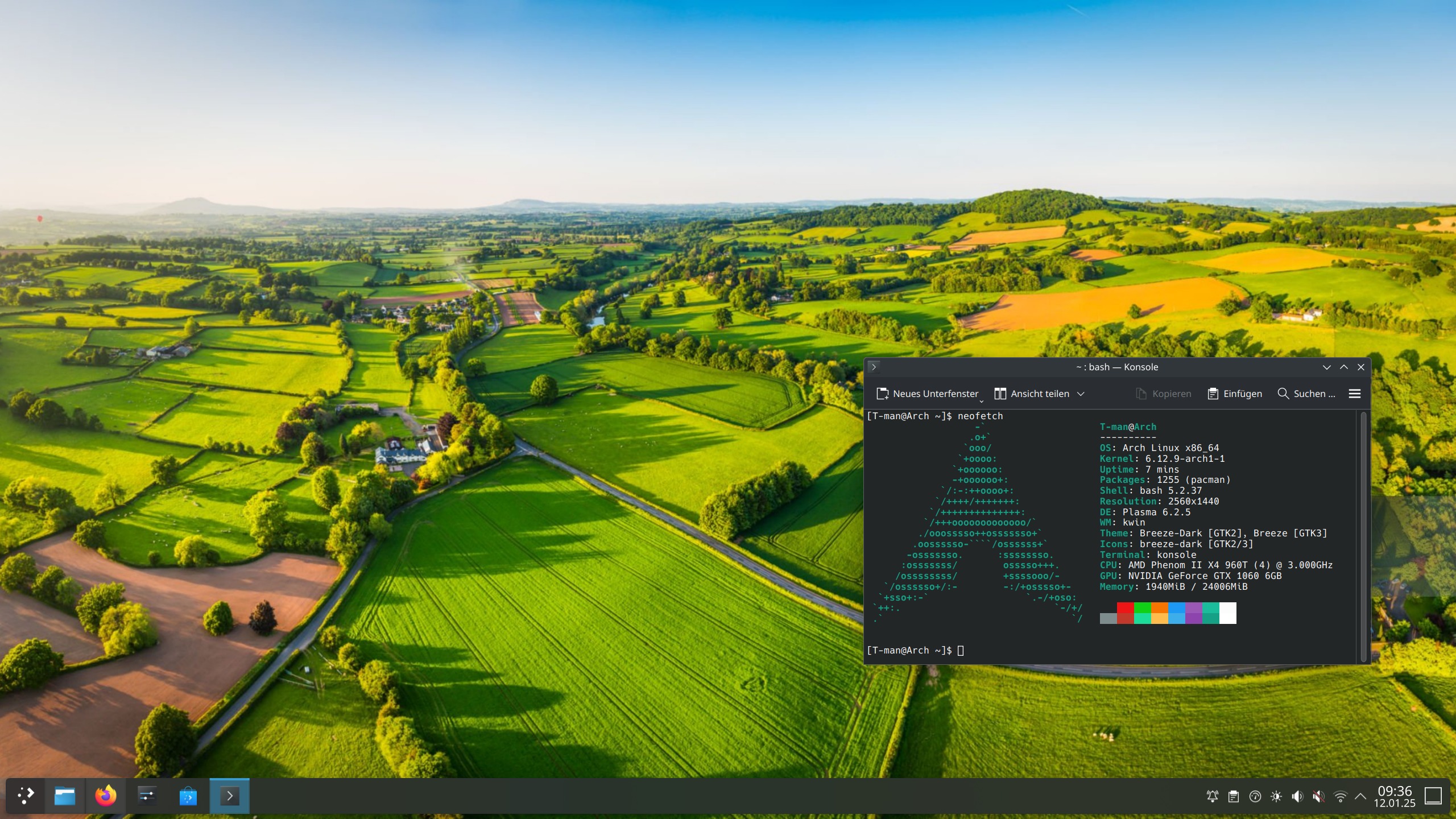This screenshot has width=1456, height=819.
Task: Toggle Peek at Desktop button
Action: pos(1433,796)
